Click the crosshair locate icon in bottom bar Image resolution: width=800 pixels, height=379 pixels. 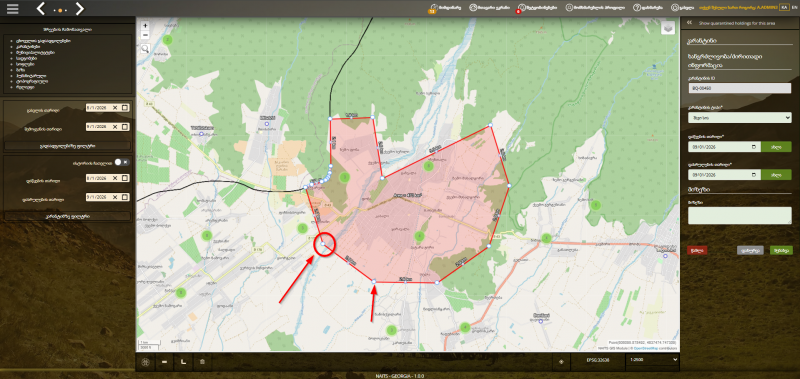coord(561,362)
